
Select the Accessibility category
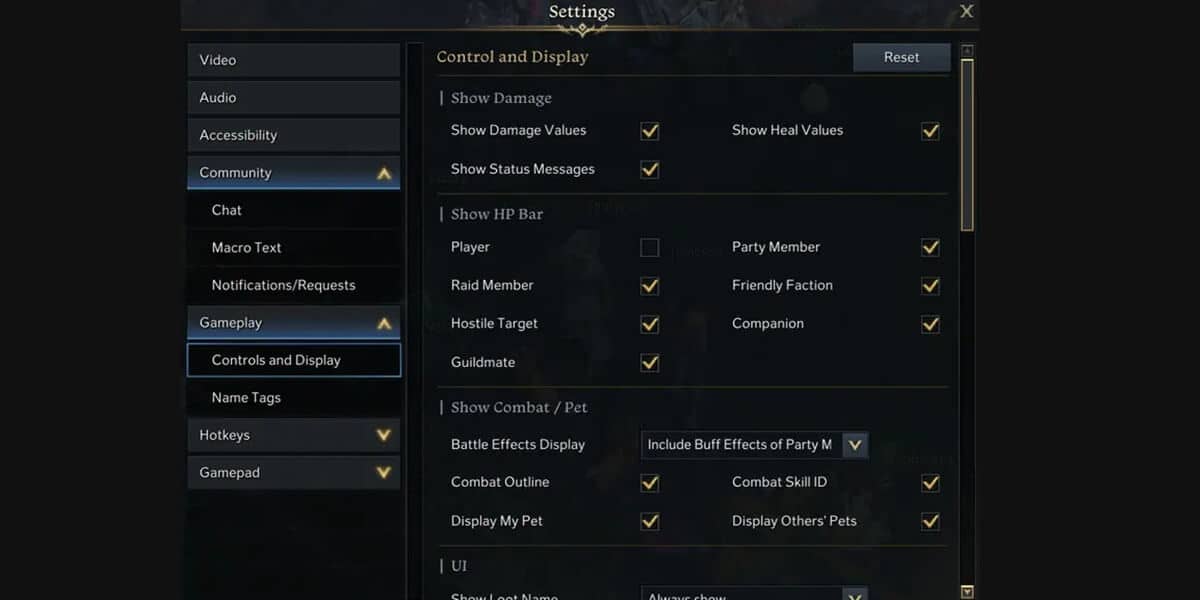[x=293, y=135]
